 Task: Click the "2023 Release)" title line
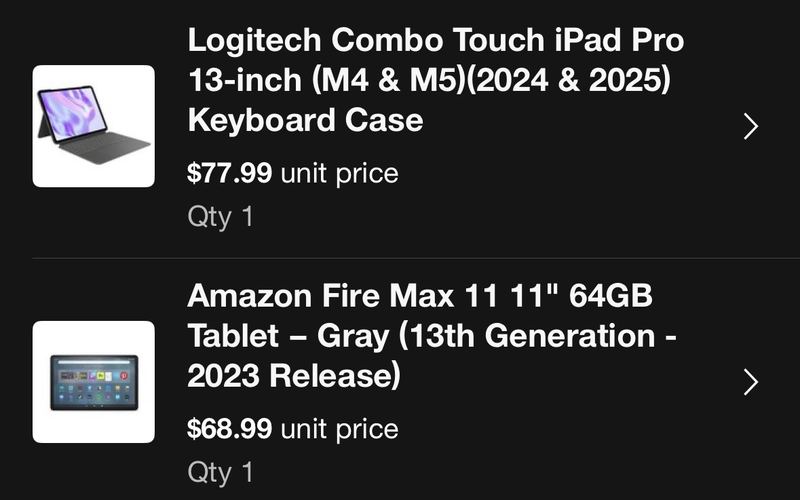[294, 376]
